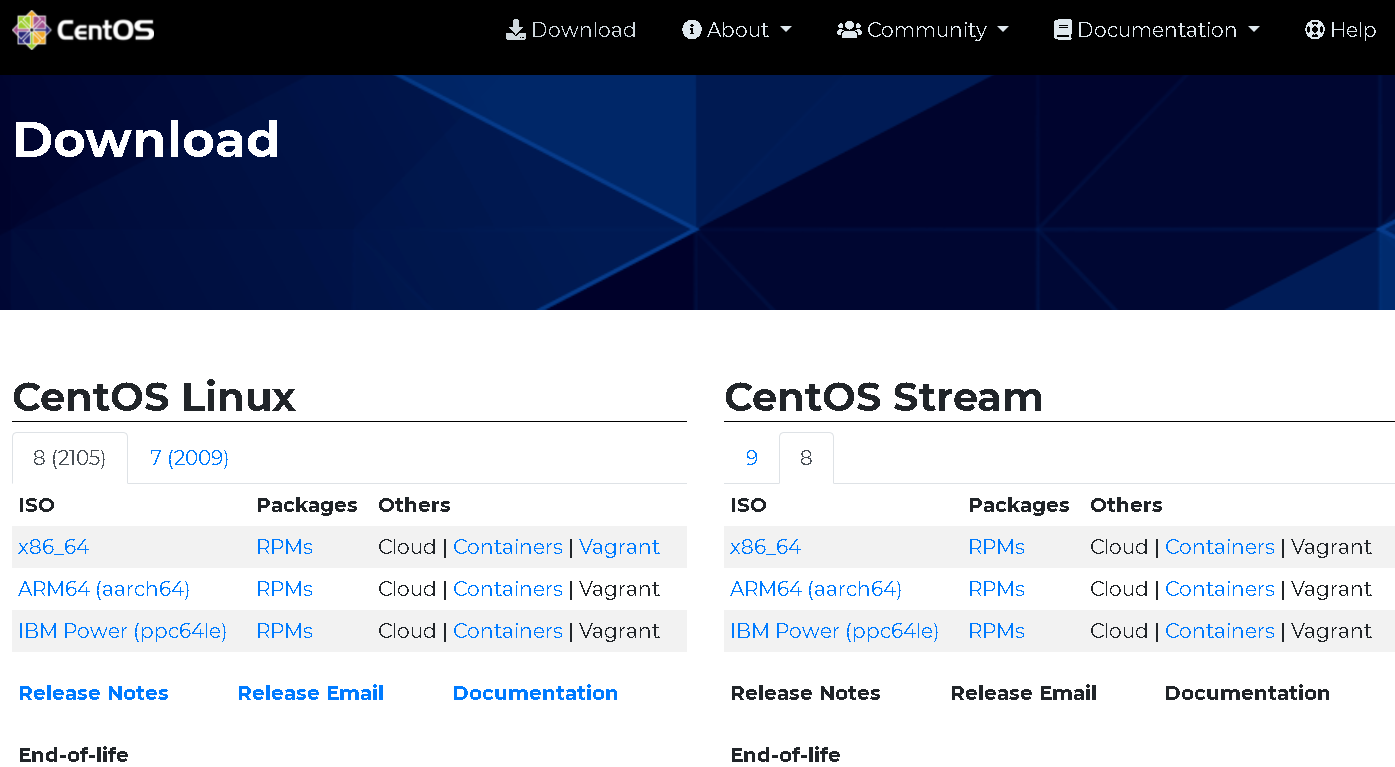Click the people icon beside Community
This screenshot has width=1395, height=767.
(x=849, y=30)
